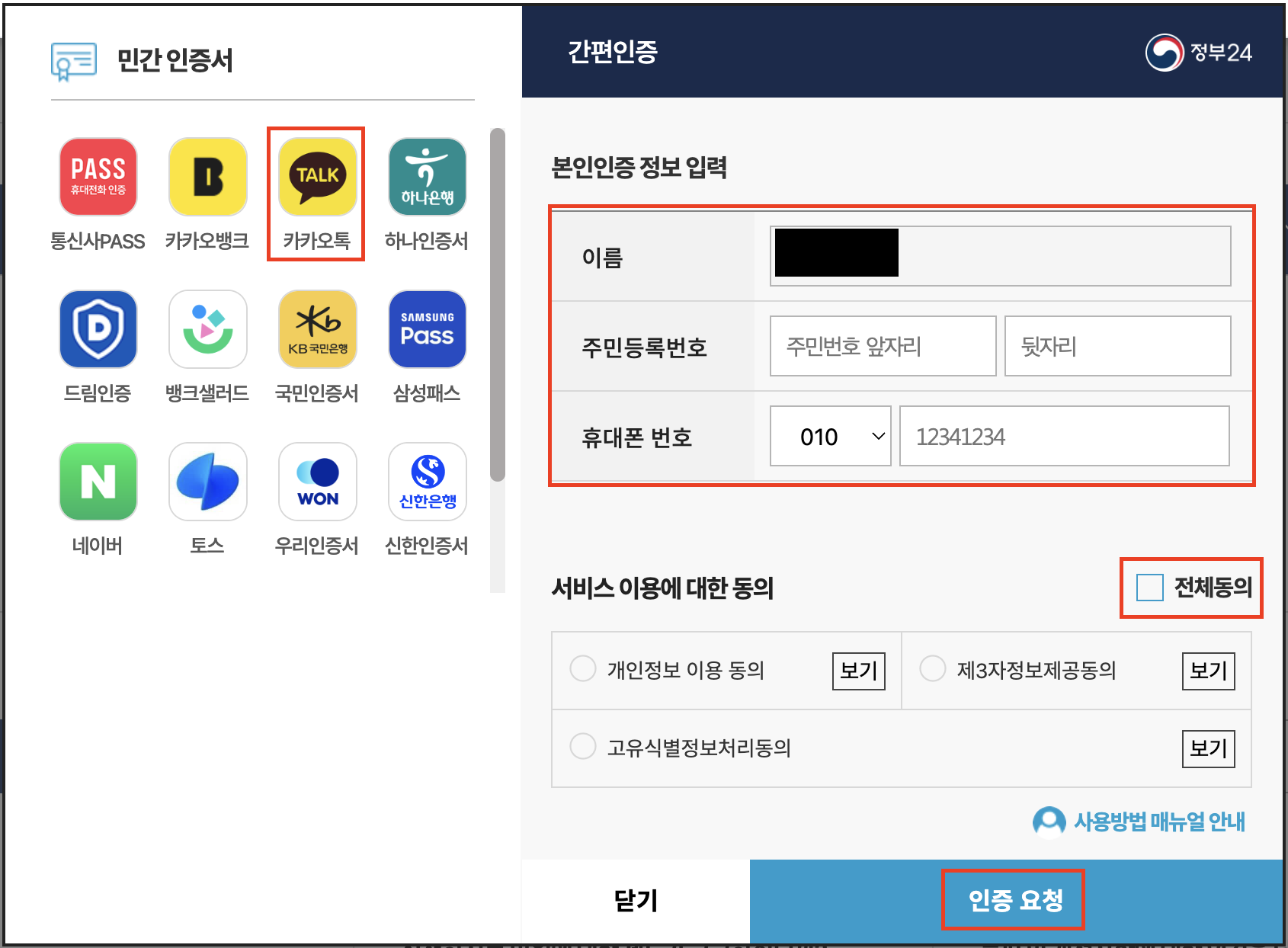Choose the 카카오뱅크 certificate icon

click(208, 177)
